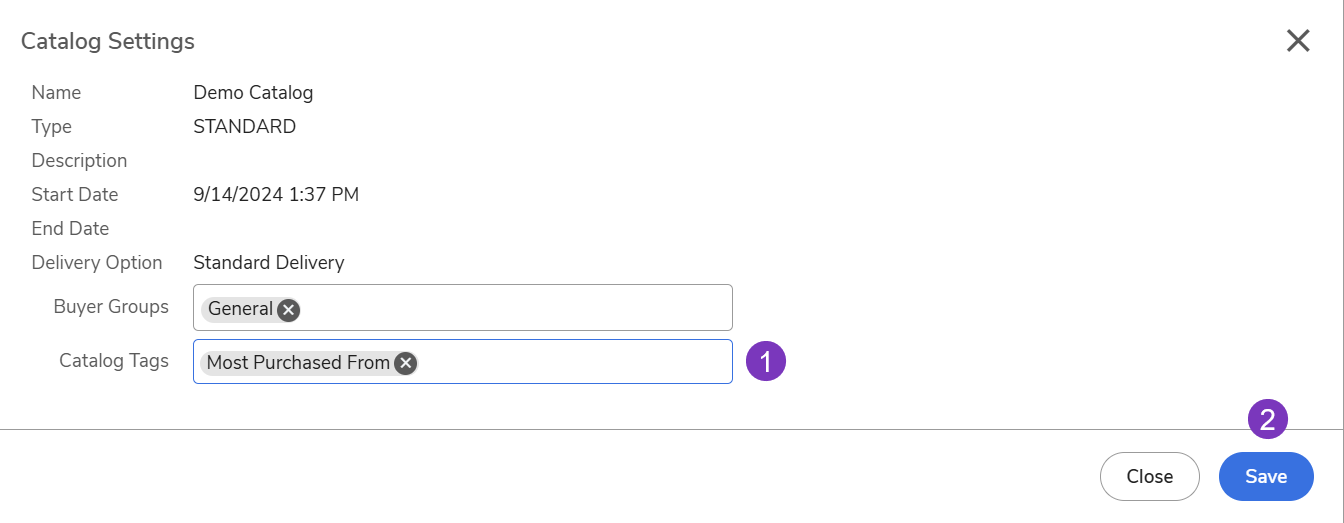Click the purple step 1 marker
This screenshot has height=523, width=1344.
coord(766,362)
